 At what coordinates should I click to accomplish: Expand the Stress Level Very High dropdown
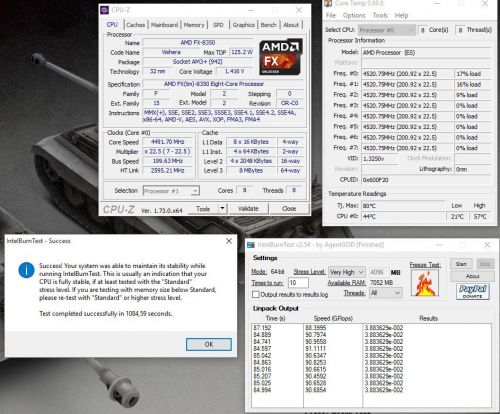pos(347,272)
